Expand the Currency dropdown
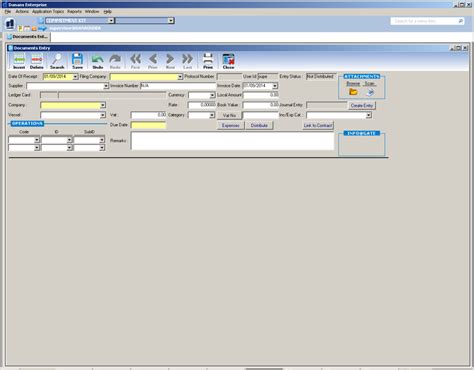The height and width of the screenshot is (370, 474). tap(212, 96)
